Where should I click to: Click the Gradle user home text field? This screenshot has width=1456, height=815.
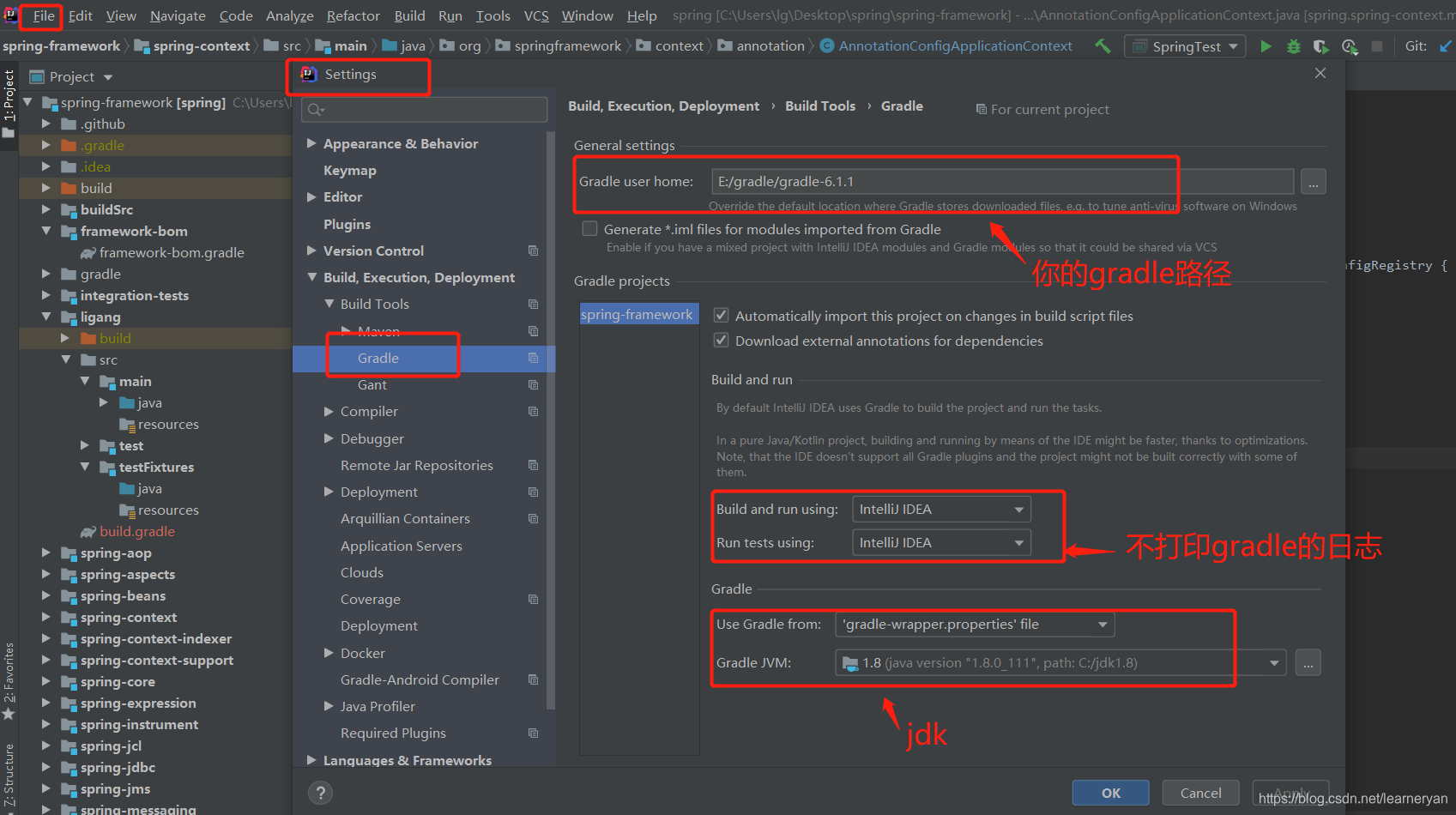pyautogui.click(x=1002, y=182)
